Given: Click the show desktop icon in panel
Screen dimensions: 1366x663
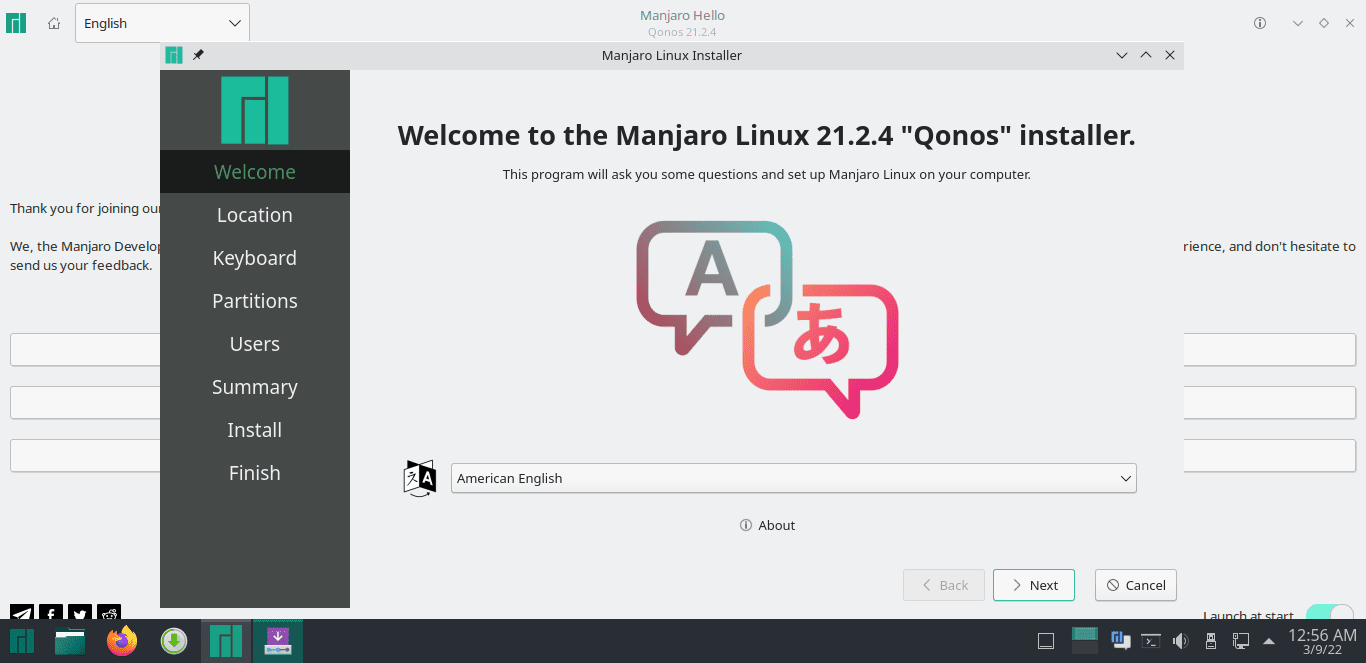Looking at the screenshot, I should (1046, 641).
